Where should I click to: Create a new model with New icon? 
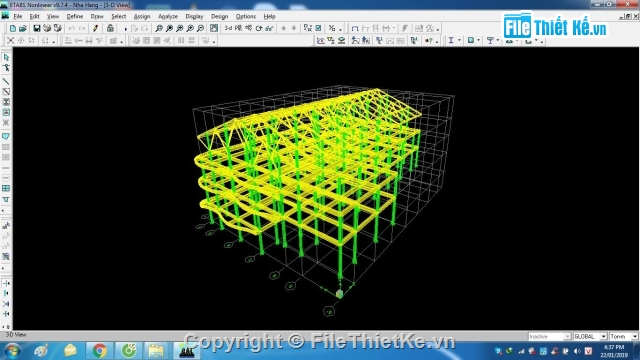13,28
